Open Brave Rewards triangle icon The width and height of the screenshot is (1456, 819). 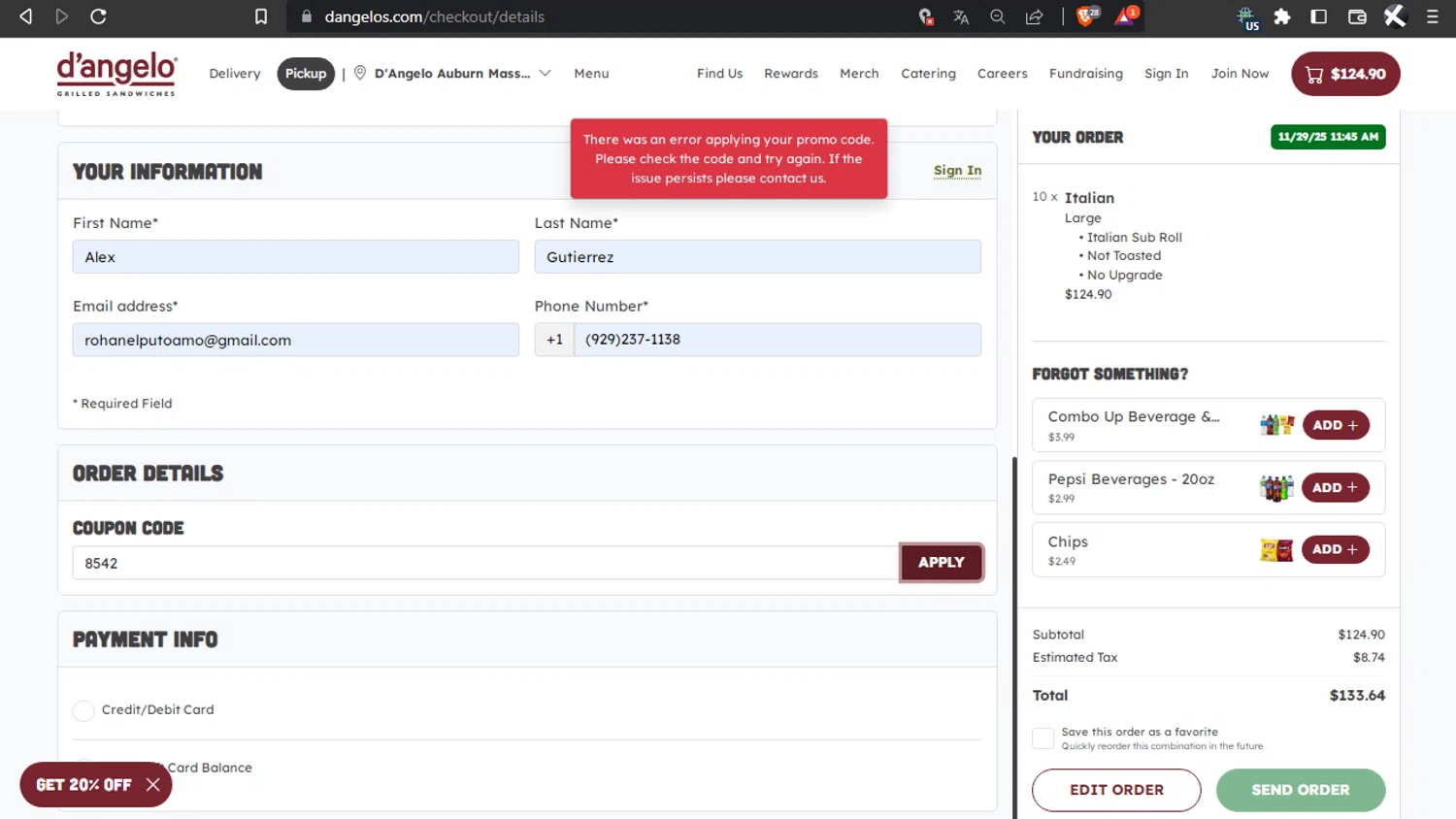pyautogui.click(x=1126, y=16)
